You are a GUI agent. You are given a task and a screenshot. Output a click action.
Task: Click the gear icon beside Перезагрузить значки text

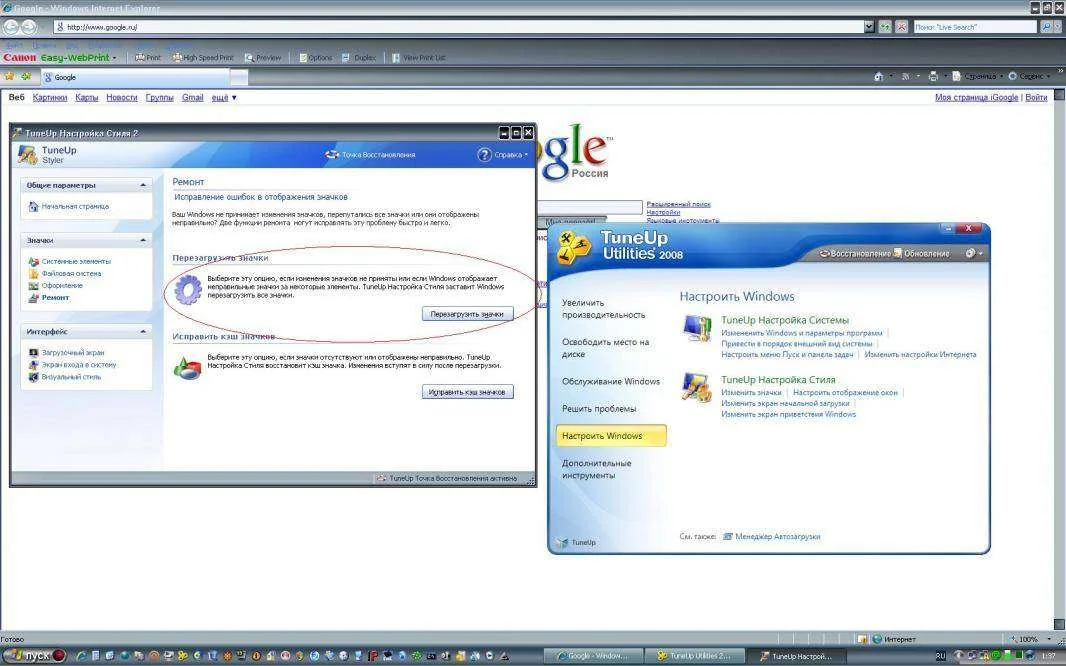[188, 289]
